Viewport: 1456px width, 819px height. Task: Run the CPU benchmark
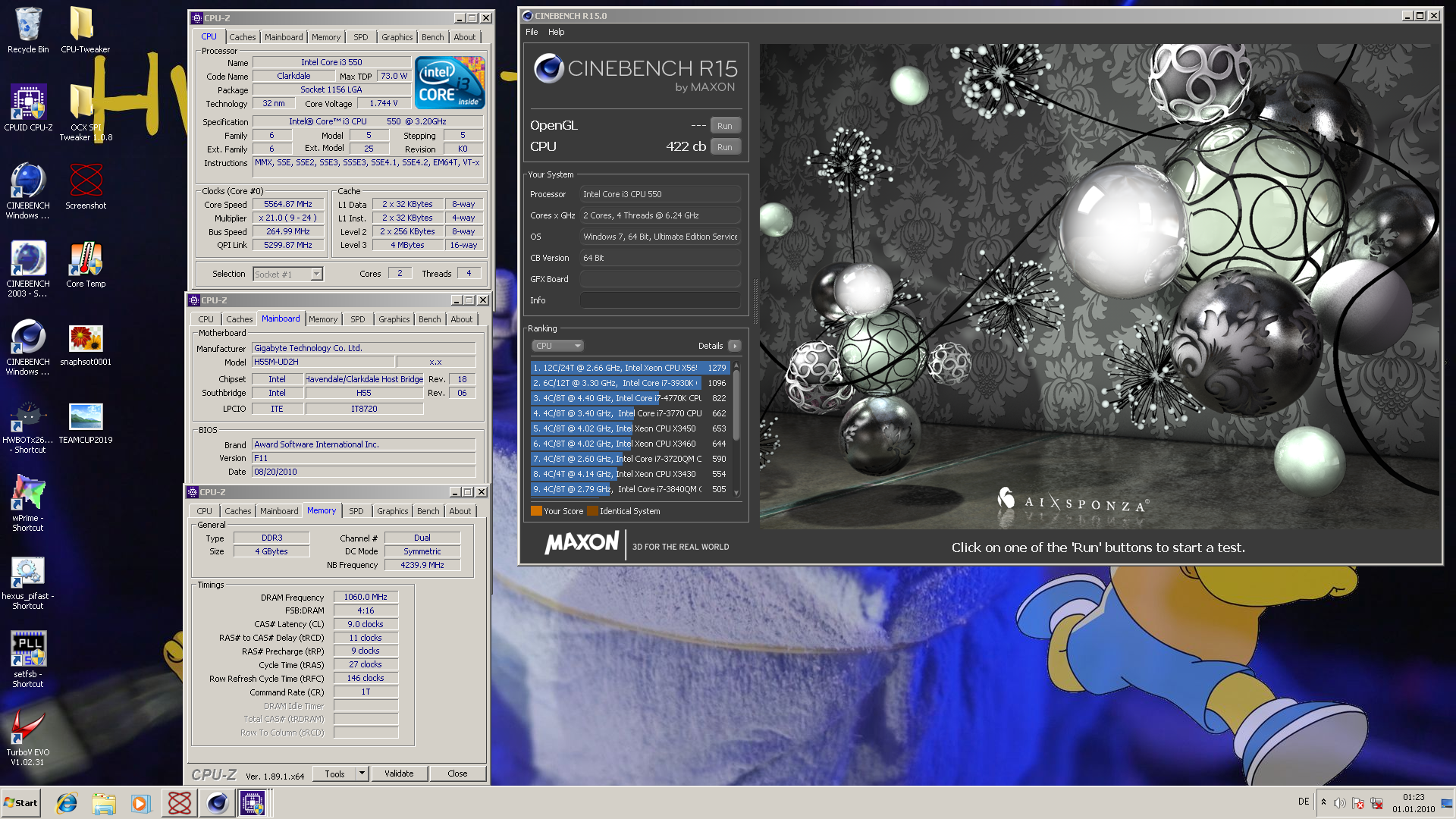click(725, 147)
